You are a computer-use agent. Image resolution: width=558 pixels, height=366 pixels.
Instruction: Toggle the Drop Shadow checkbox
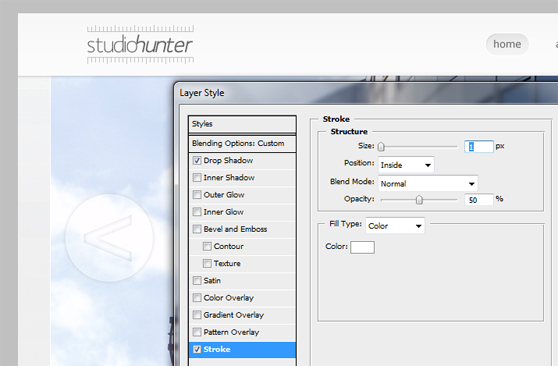197,161
